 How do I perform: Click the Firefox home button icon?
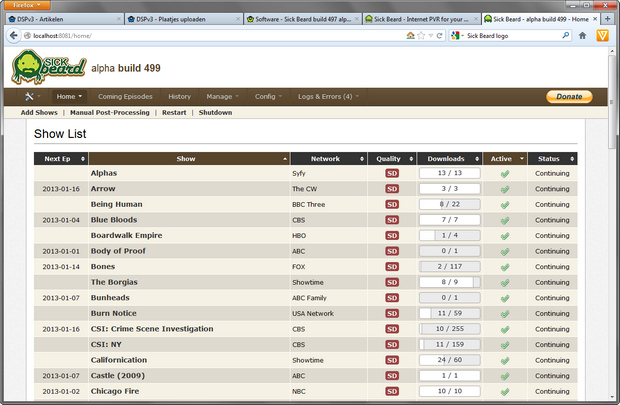pos(582,36)
